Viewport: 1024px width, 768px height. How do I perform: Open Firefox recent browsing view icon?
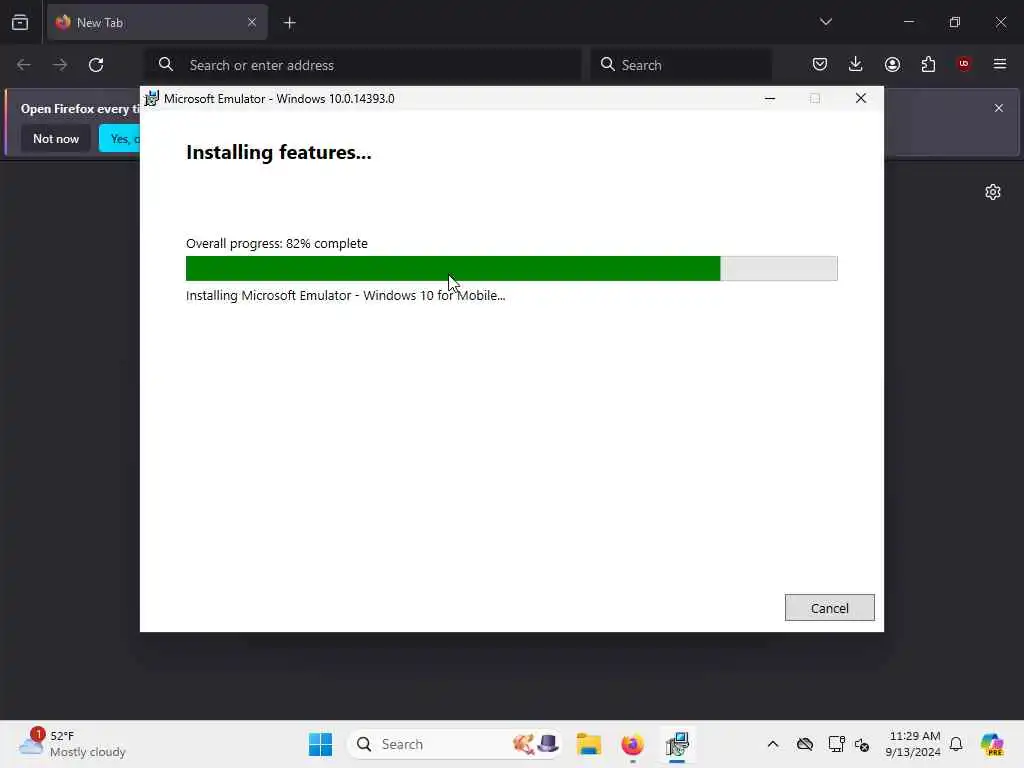click(x=20, y=22)
